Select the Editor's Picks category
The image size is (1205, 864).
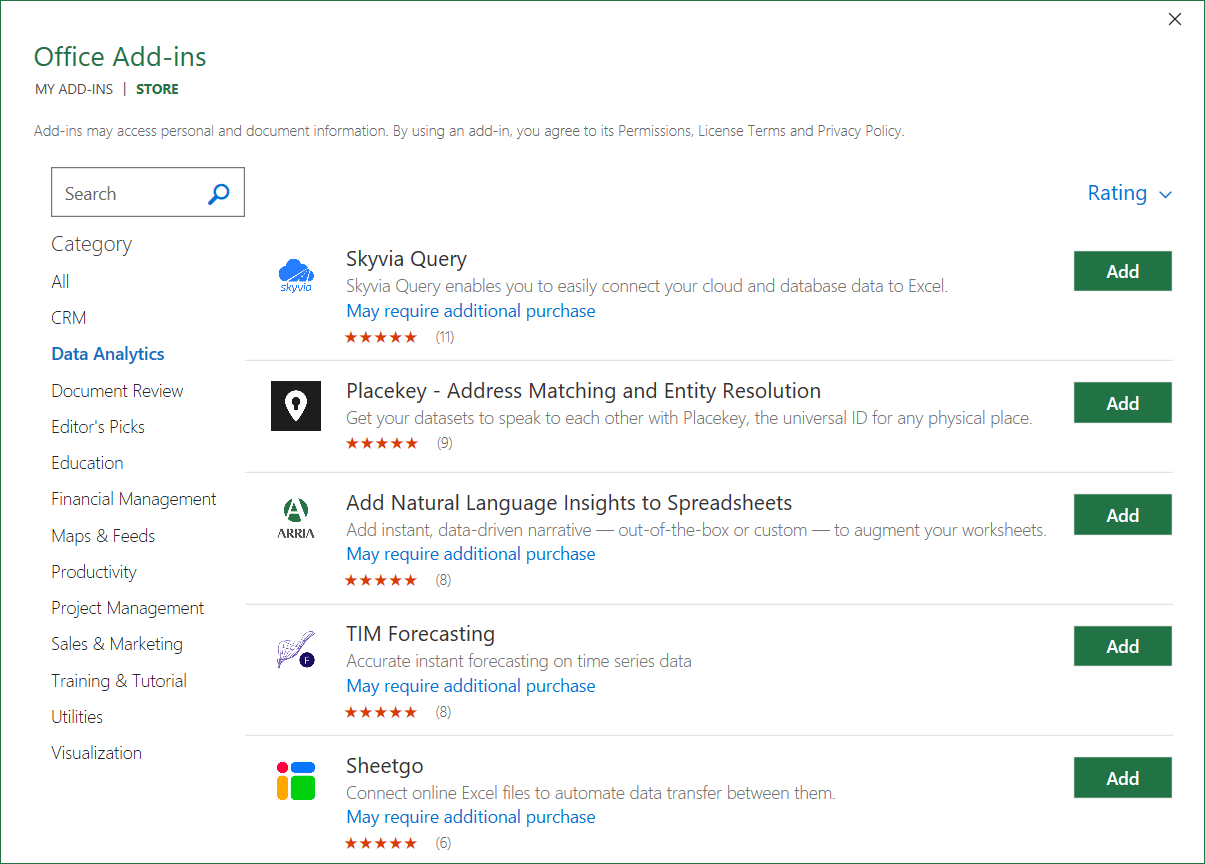coord(98,426)
